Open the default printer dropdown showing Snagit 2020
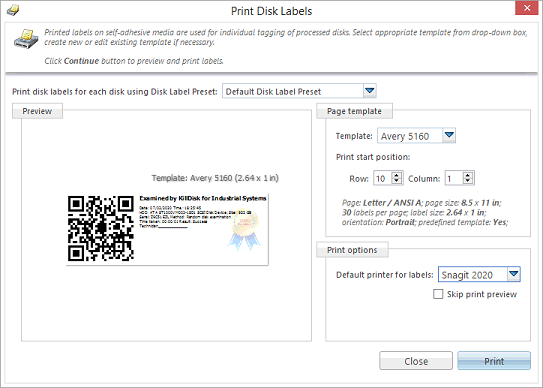The image size is (543, 388). click(514, 274)
